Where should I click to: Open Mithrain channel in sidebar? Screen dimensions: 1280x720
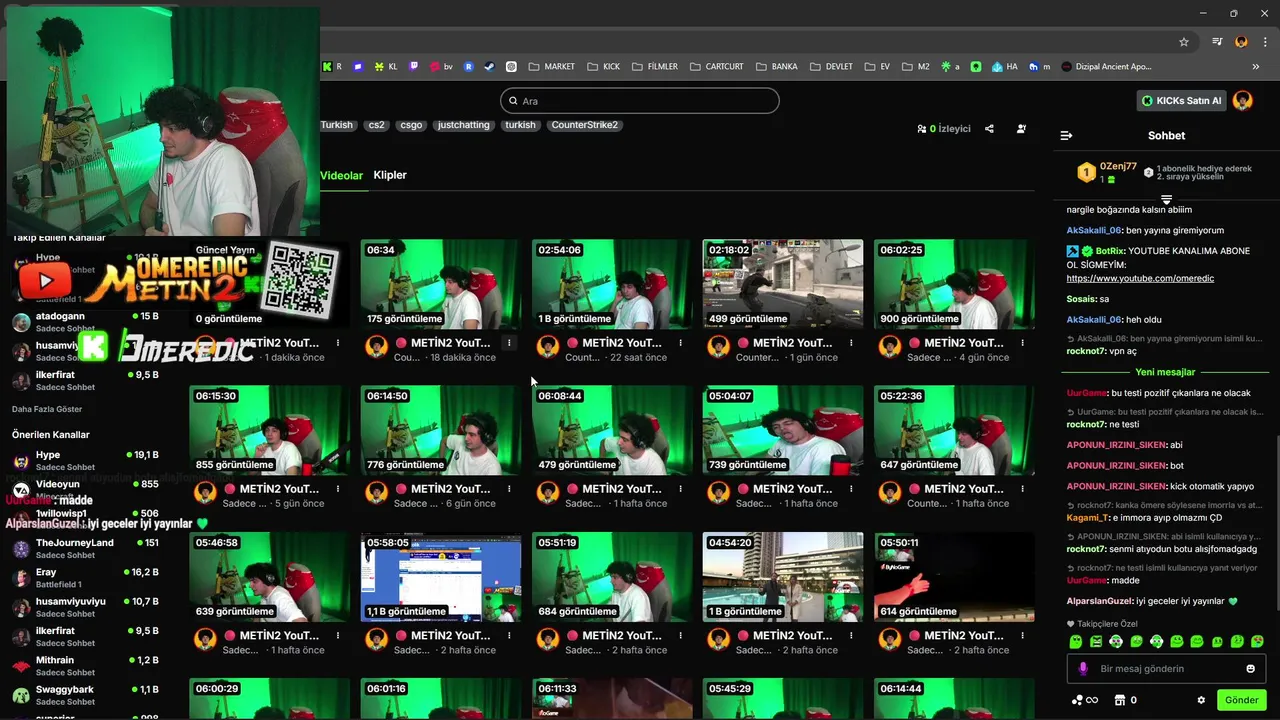pyautogui.click(x=85, y=667)
